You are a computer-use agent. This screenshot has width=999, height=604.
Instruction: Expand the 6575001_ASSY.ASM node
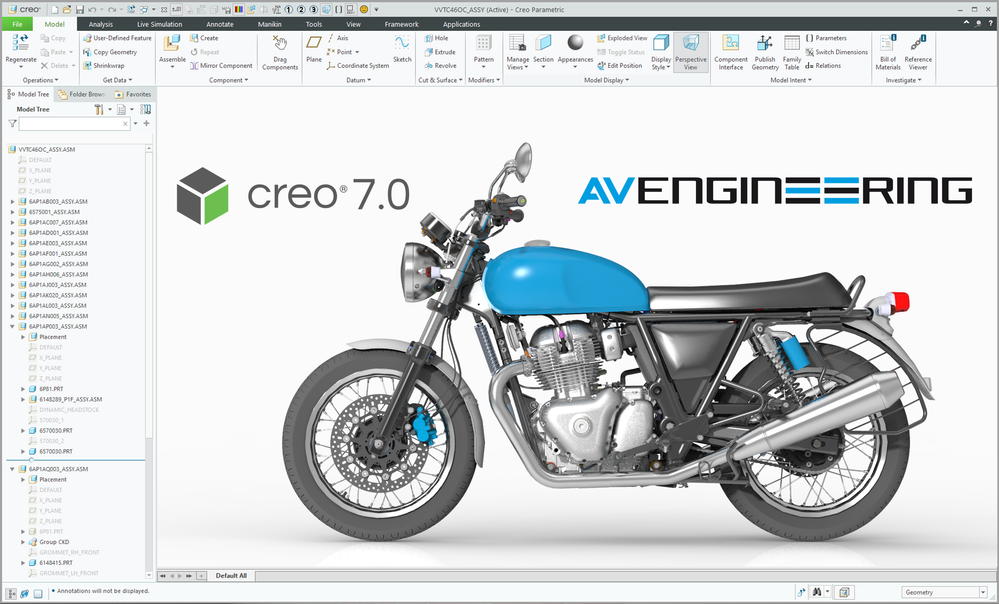pyautogui.click(x=12, y=212)
